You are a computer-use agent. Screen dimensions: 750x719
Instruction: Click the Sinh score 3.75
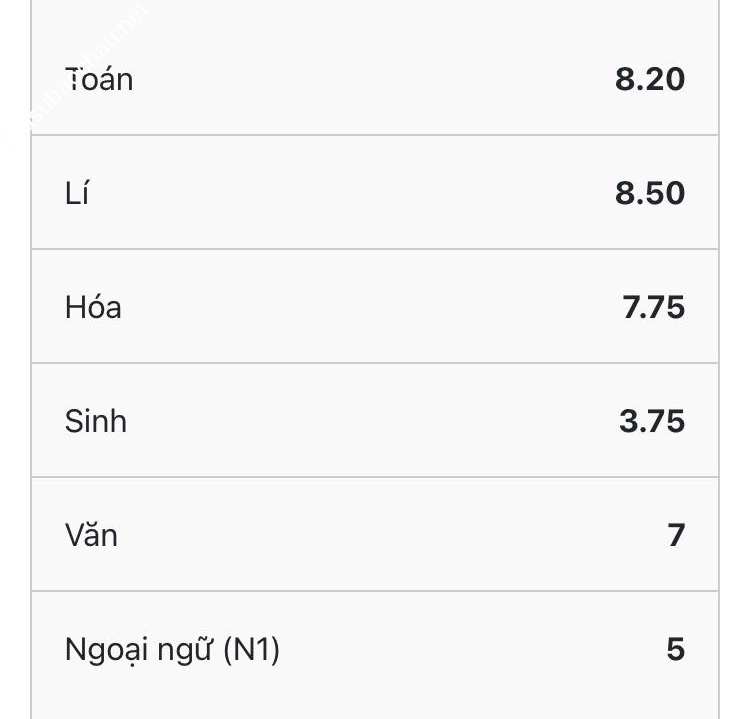point(652,421)
